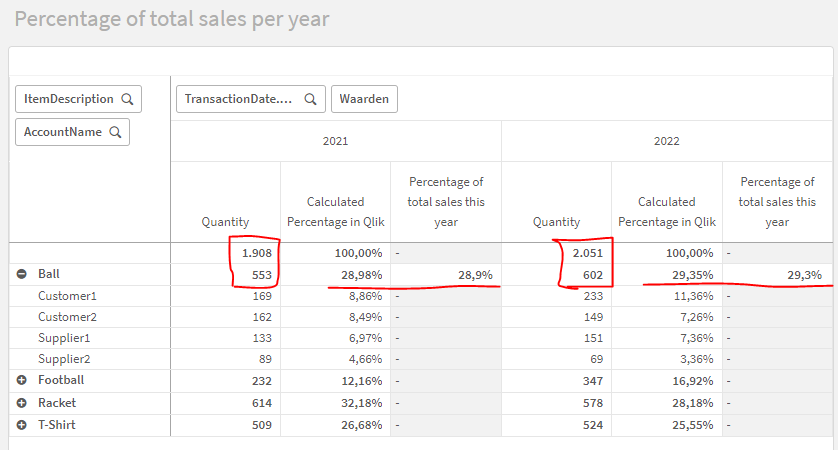Select the 2021 year column header
838x450 pixels.
336,142
